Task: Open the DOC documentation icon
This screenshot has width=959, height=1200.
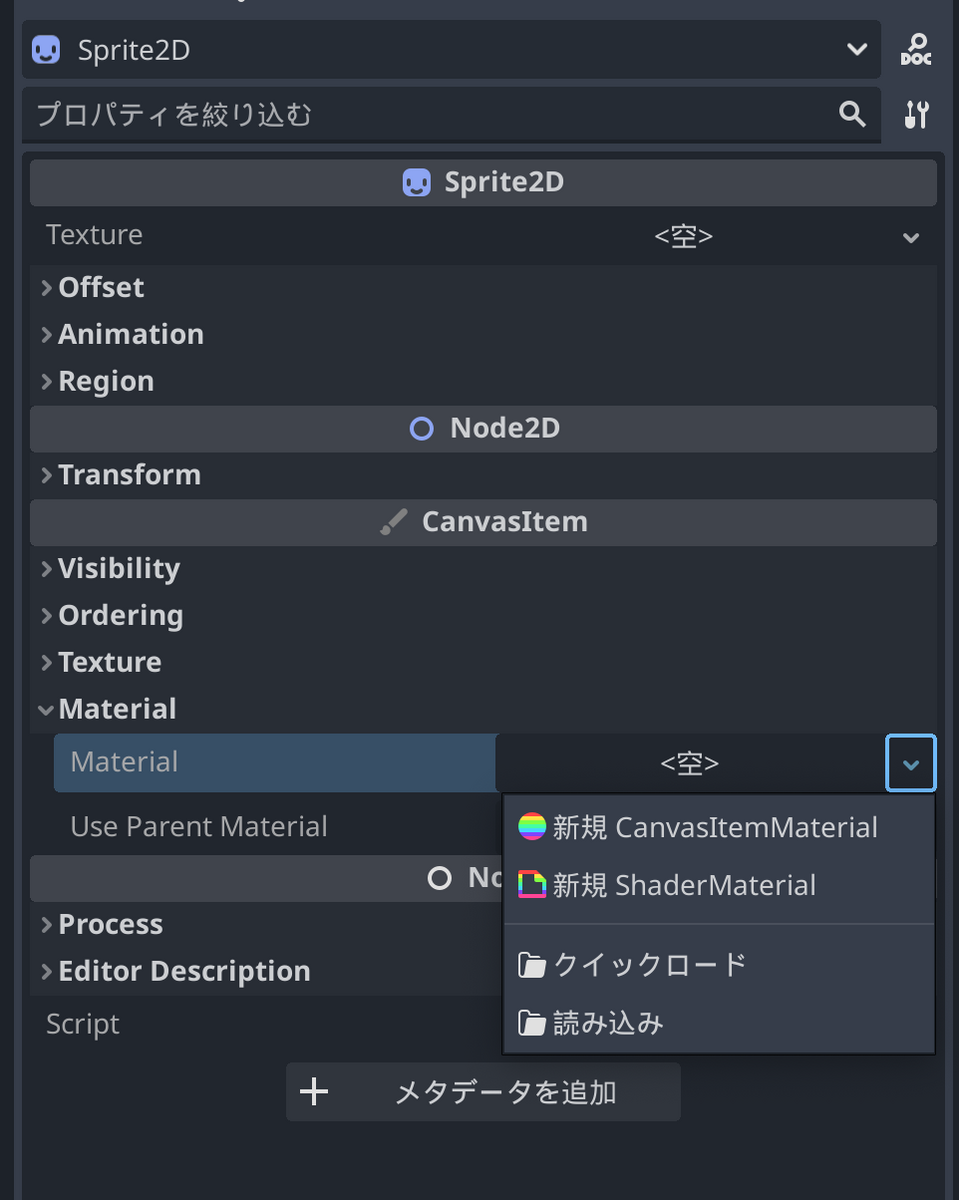Action: [915, 49]
